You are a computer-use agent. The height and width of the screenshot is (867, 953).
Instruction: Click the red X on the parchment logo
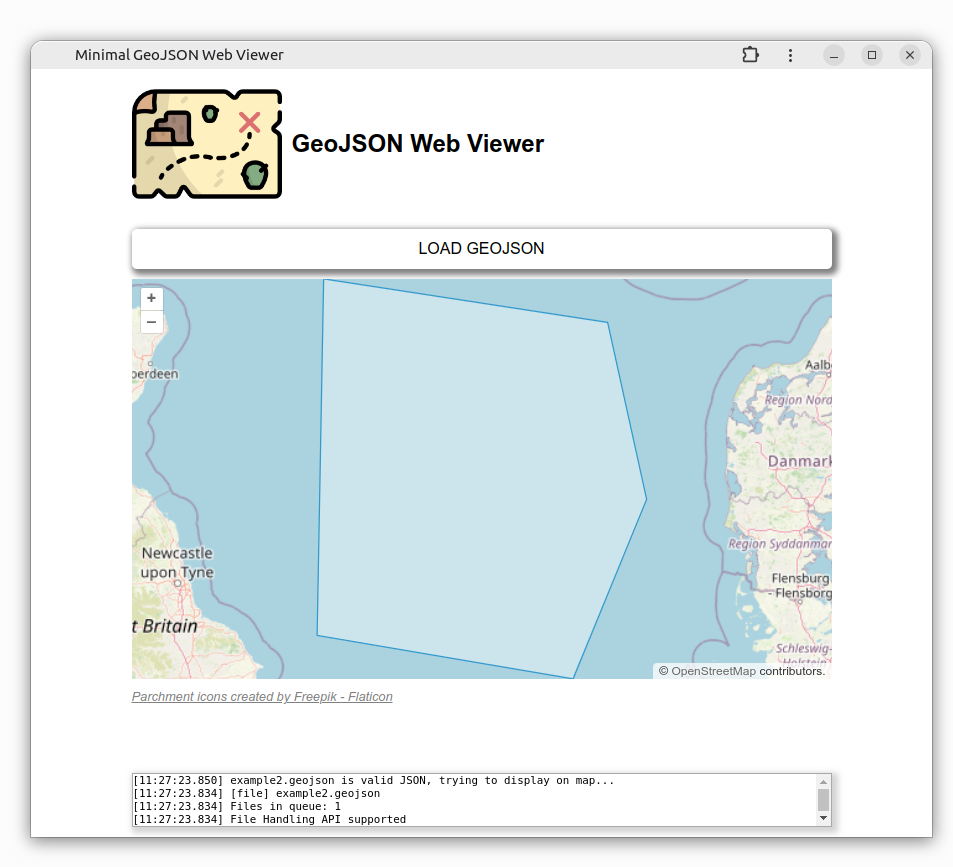249,122
